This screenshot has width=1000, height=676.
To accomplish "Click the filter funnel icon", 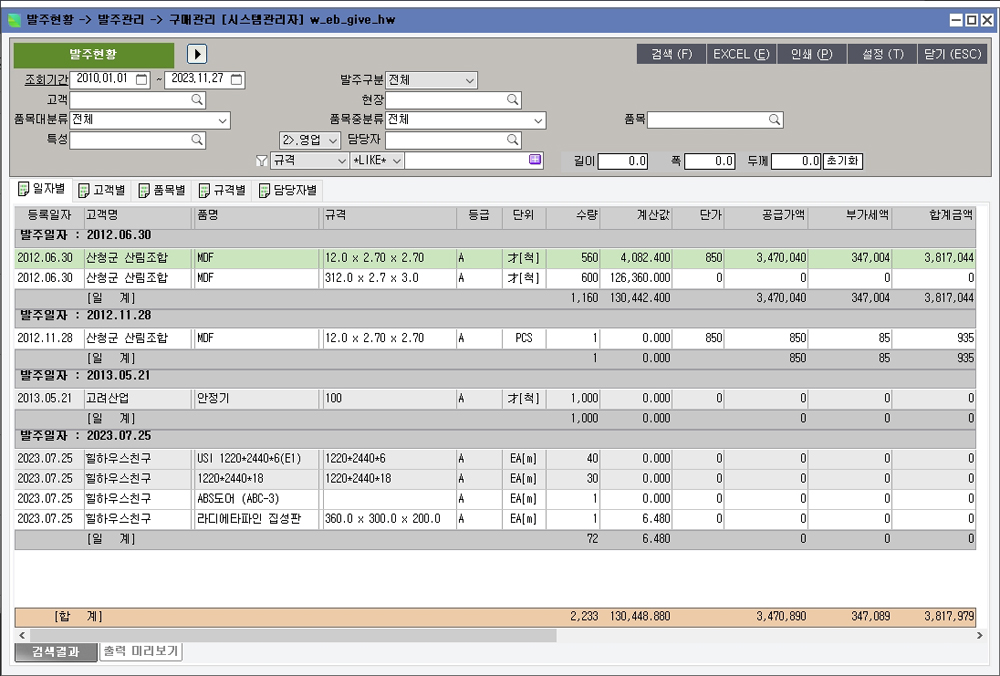I will coord(261,161).
